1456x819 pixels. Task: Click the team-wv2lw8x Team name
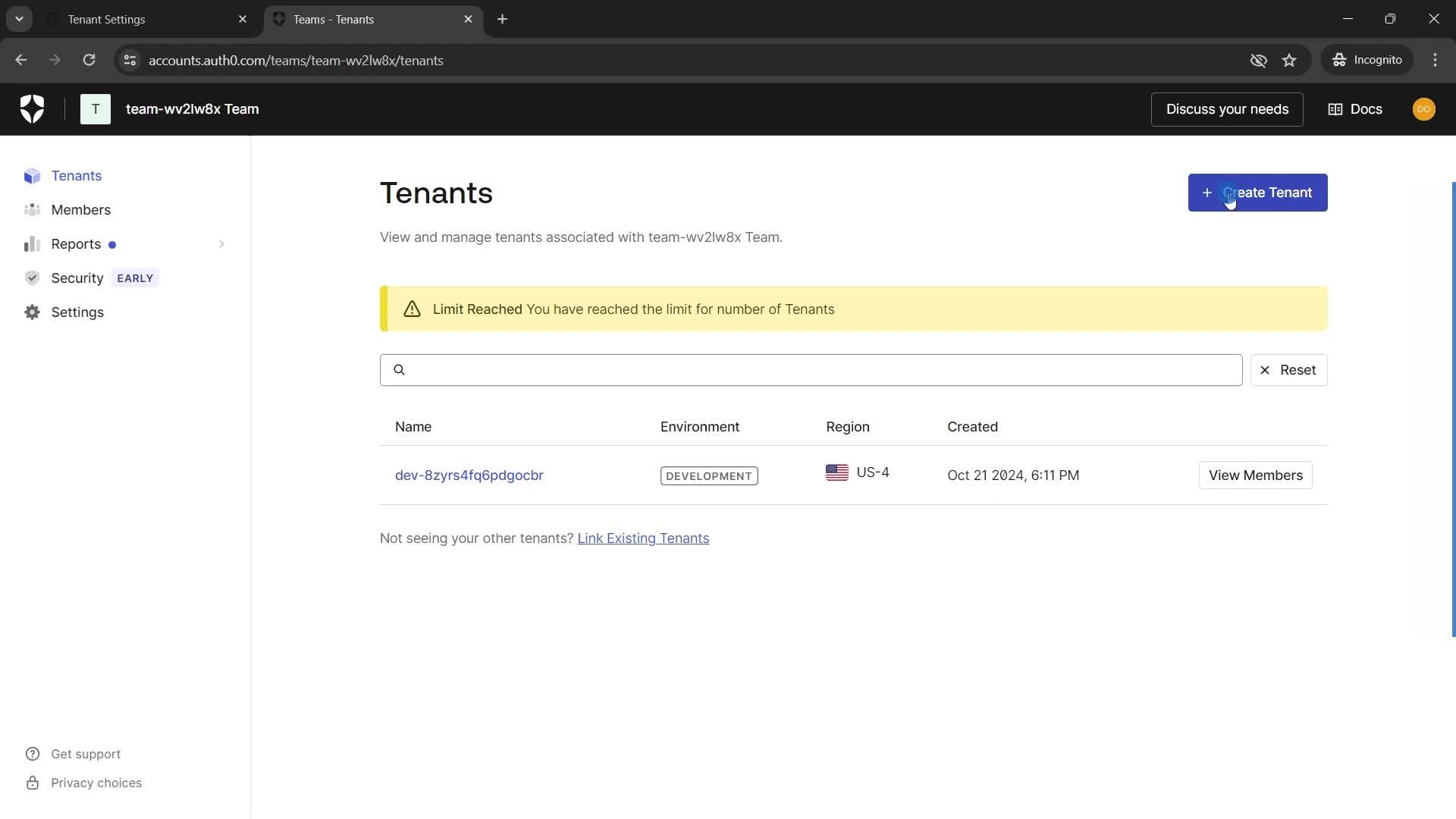coord(192,109)
